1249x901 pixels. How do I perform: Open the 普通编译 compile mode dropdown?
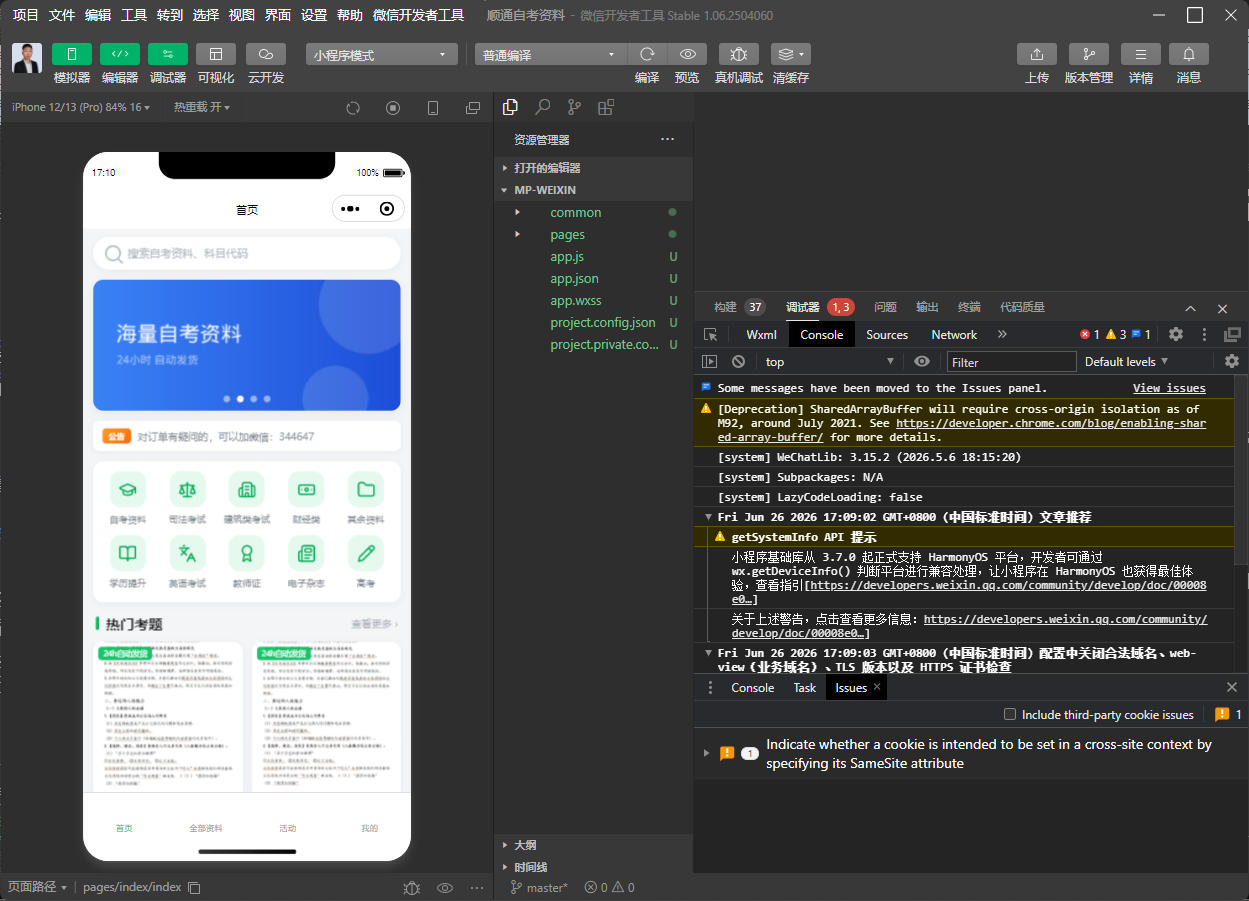tap(551, 55)
